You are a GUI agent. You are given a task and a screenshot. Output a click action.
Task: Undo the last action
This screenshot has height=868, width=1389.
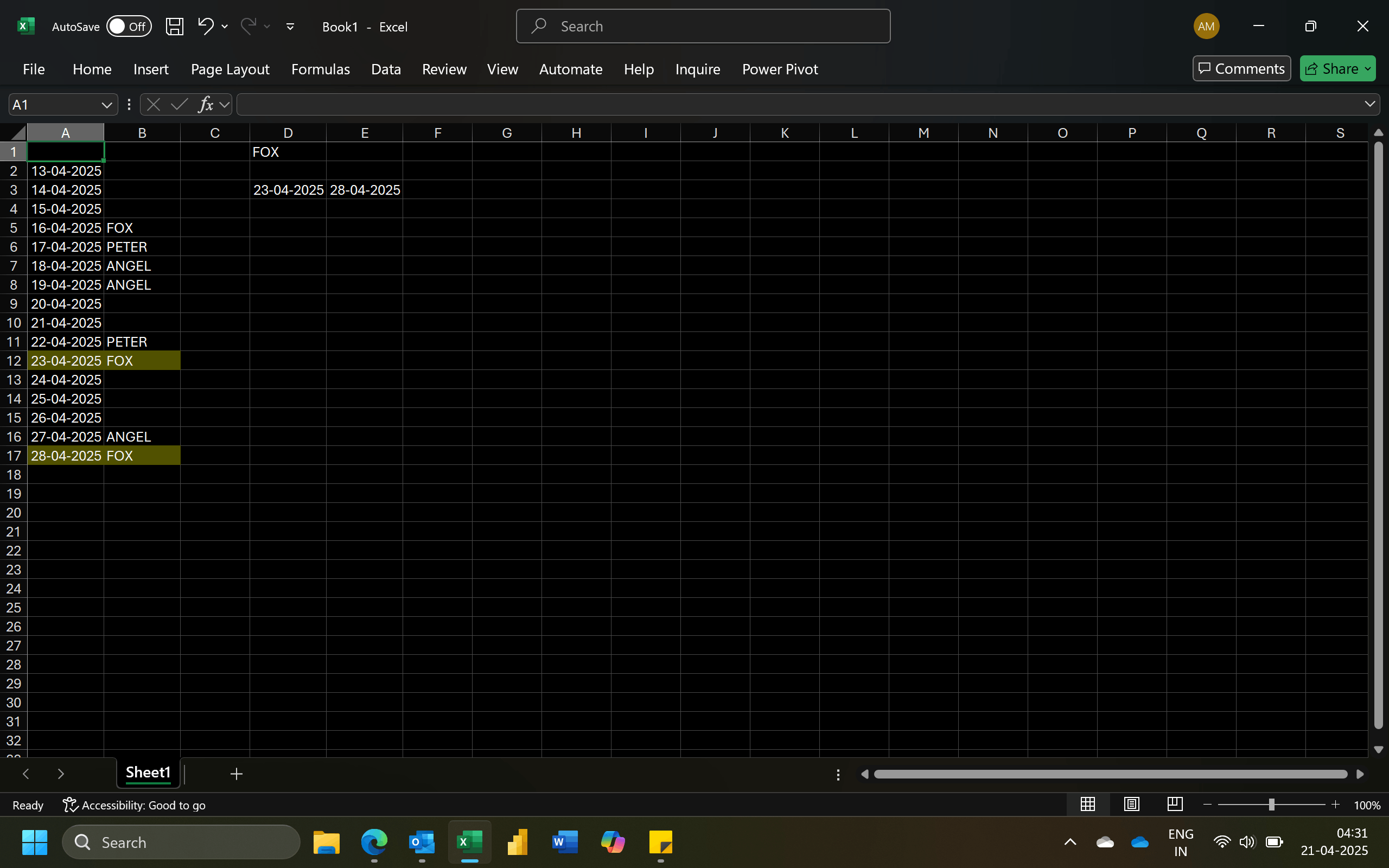pyautogui.click(x=206, y=26)
